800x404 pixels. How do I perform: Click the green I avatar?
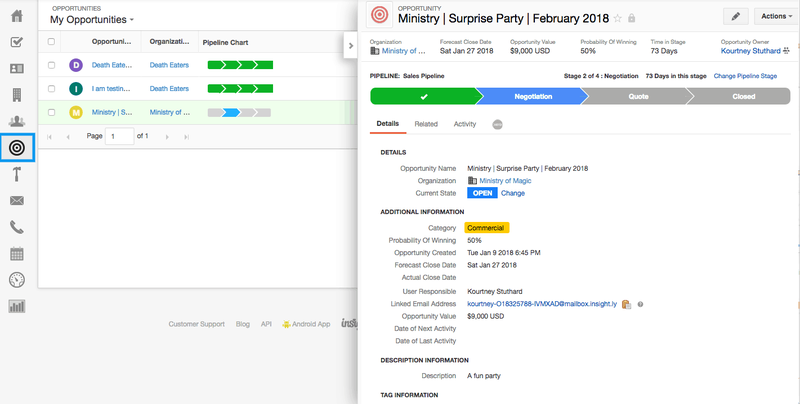point(76,89)
